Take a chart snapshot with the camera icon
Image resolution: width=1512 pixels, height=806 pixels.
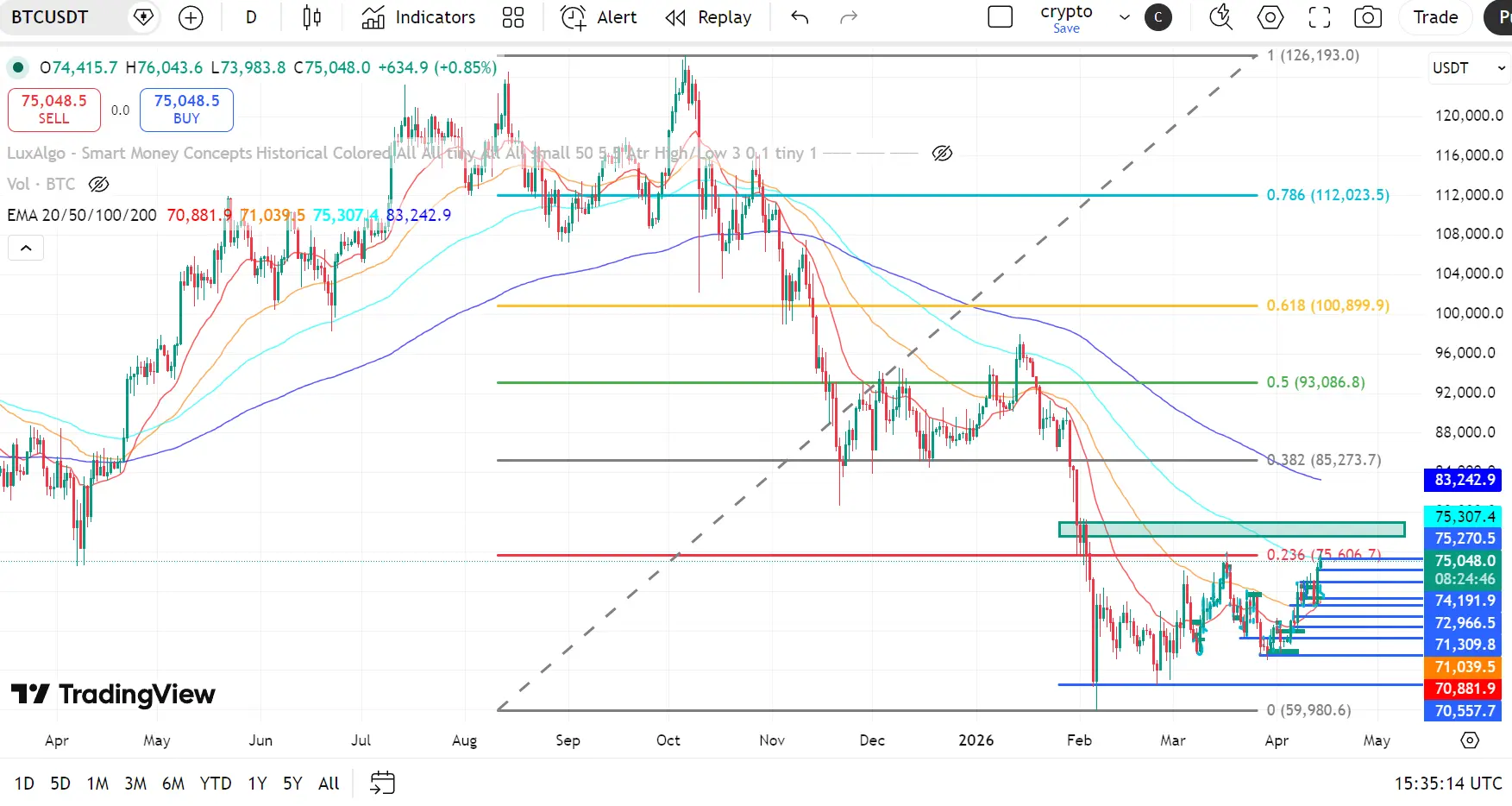(1368, 17)
